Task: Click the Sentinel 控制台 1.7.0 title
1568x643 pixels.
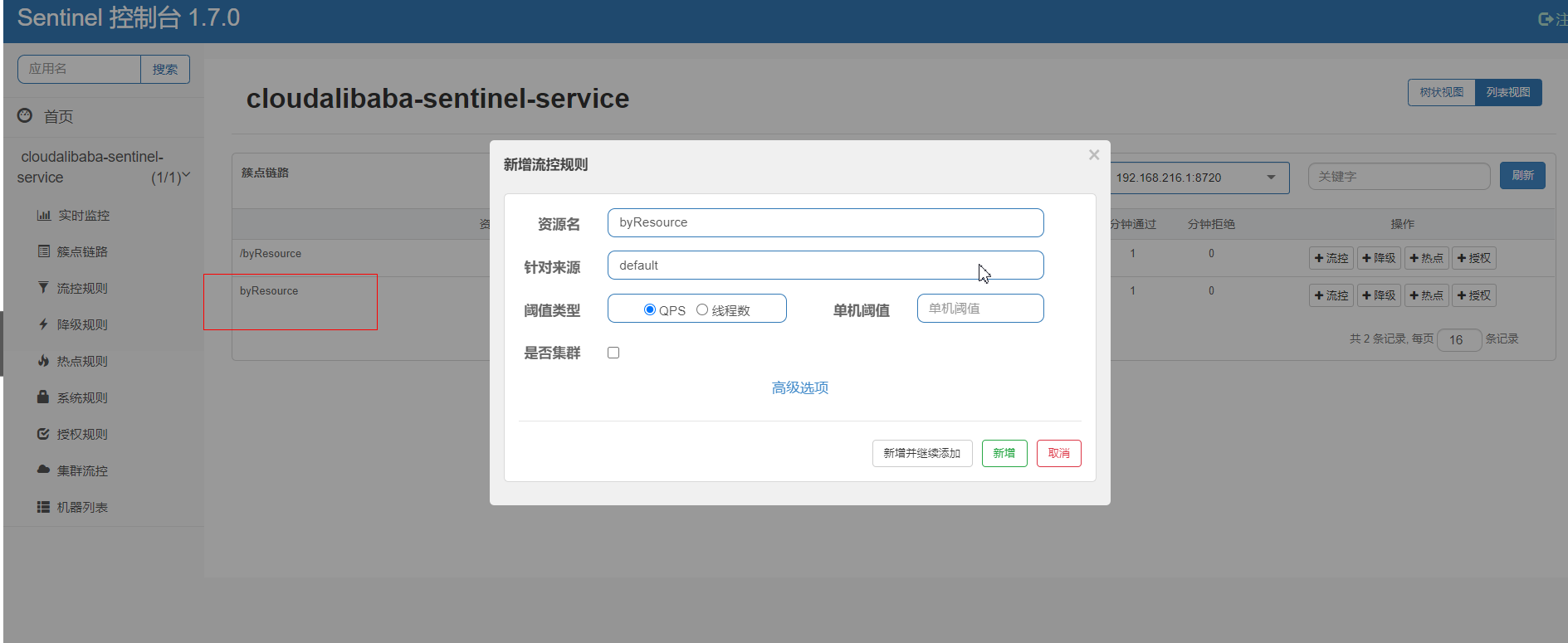Action: tap(129, 17)
